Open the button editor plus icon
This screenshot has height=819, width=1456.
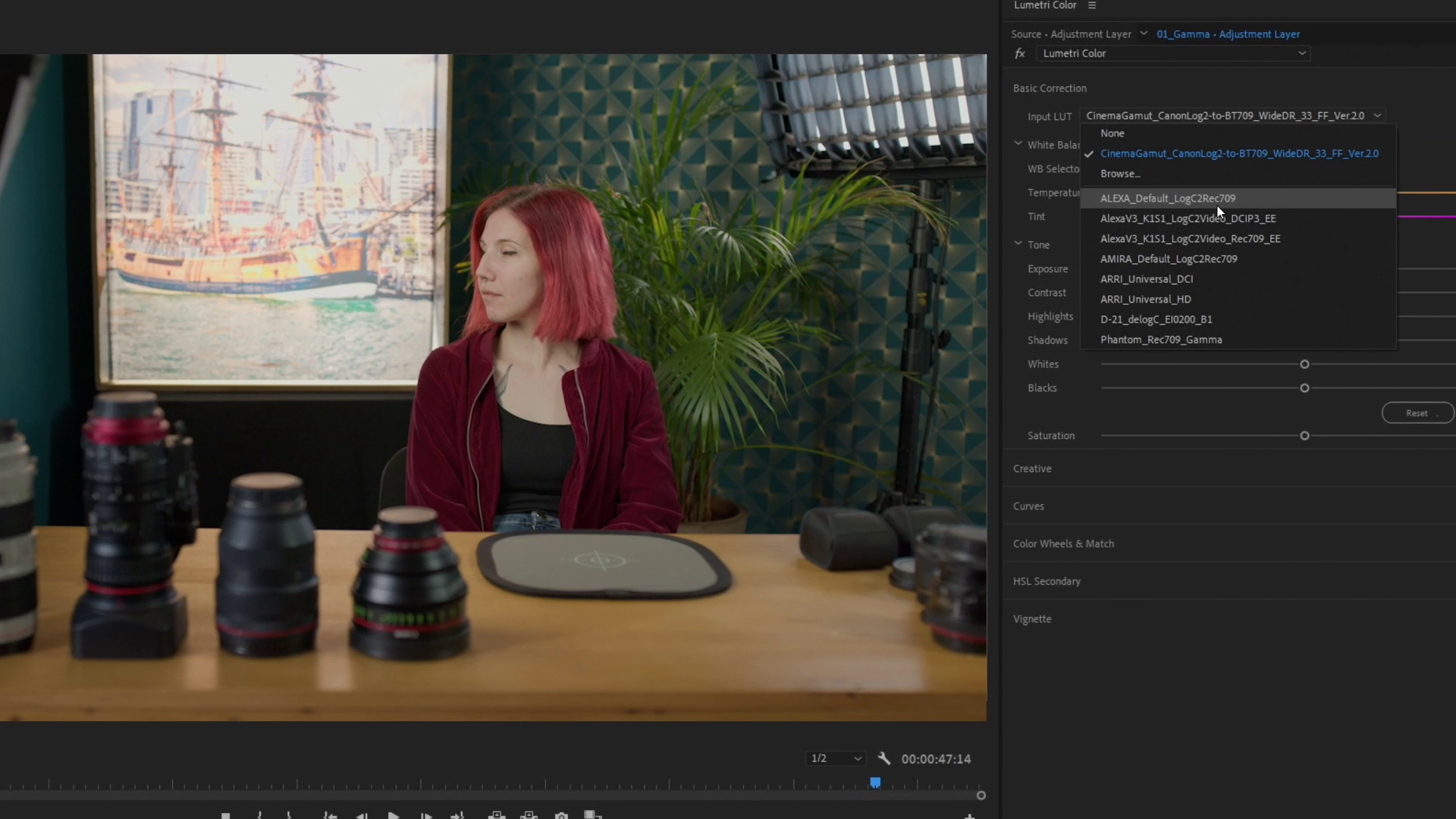[969, 816]
